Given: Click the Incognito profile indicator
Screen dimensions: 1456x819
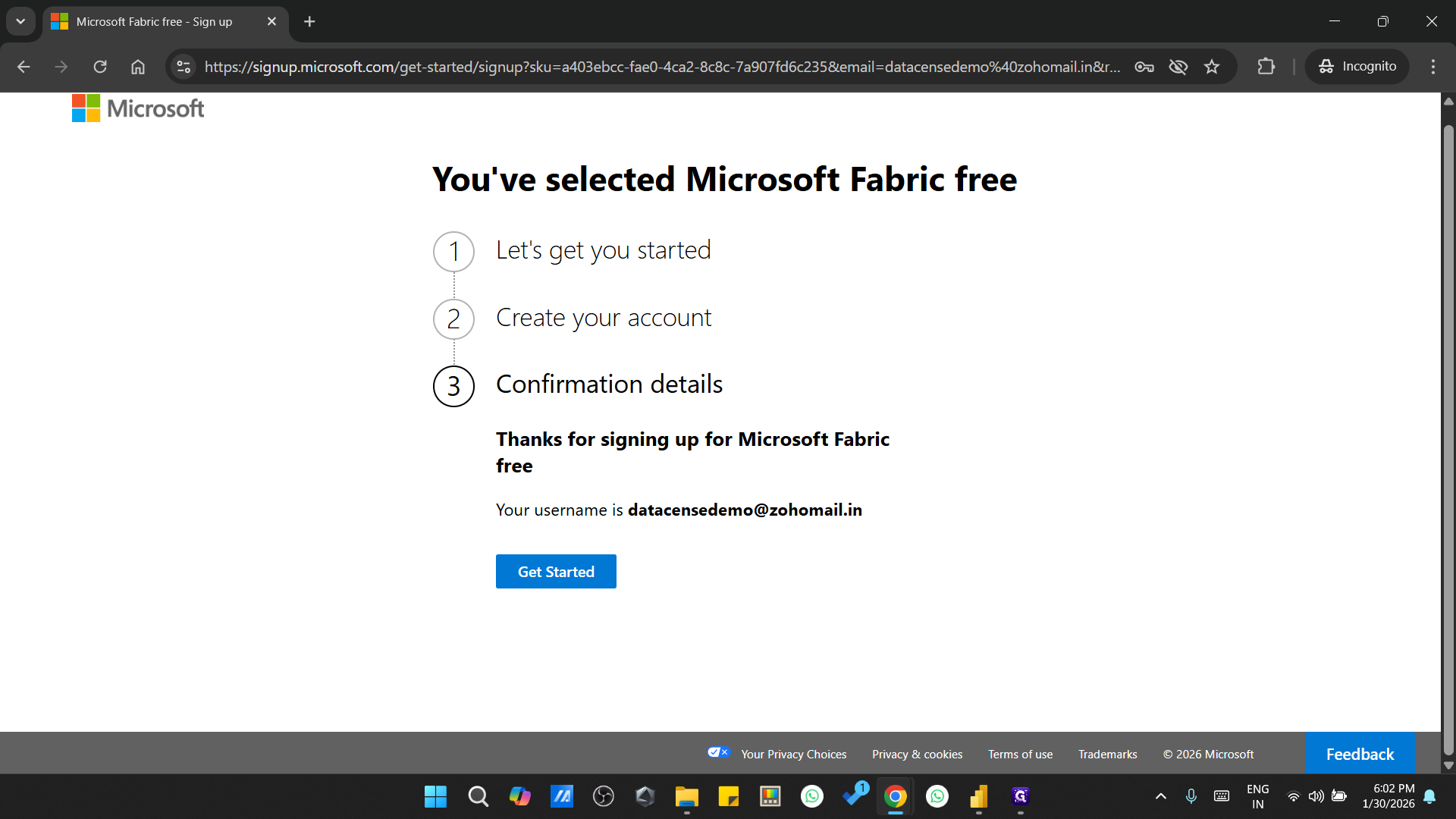Looking at the screenshot, I should [x=1357, y=67].
